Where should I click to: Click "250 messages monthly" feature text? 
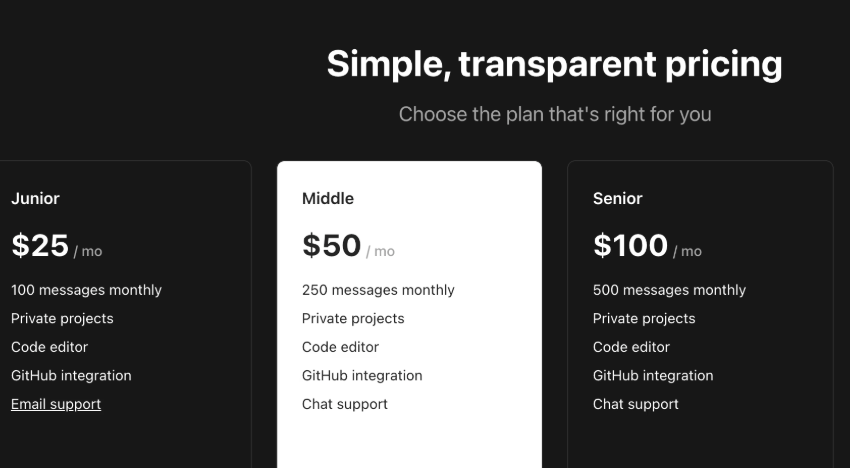378,290
